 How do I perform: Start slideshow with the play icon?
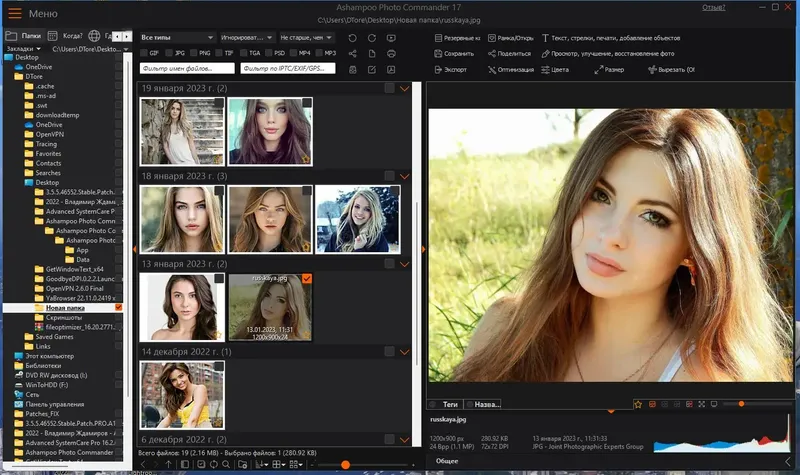pyautogui.click(x=390, y=37)
